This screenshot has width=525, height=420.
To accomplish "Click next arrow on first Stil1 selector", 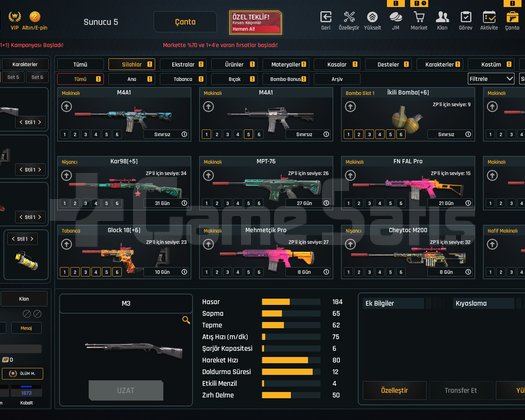I will [40, 122].
